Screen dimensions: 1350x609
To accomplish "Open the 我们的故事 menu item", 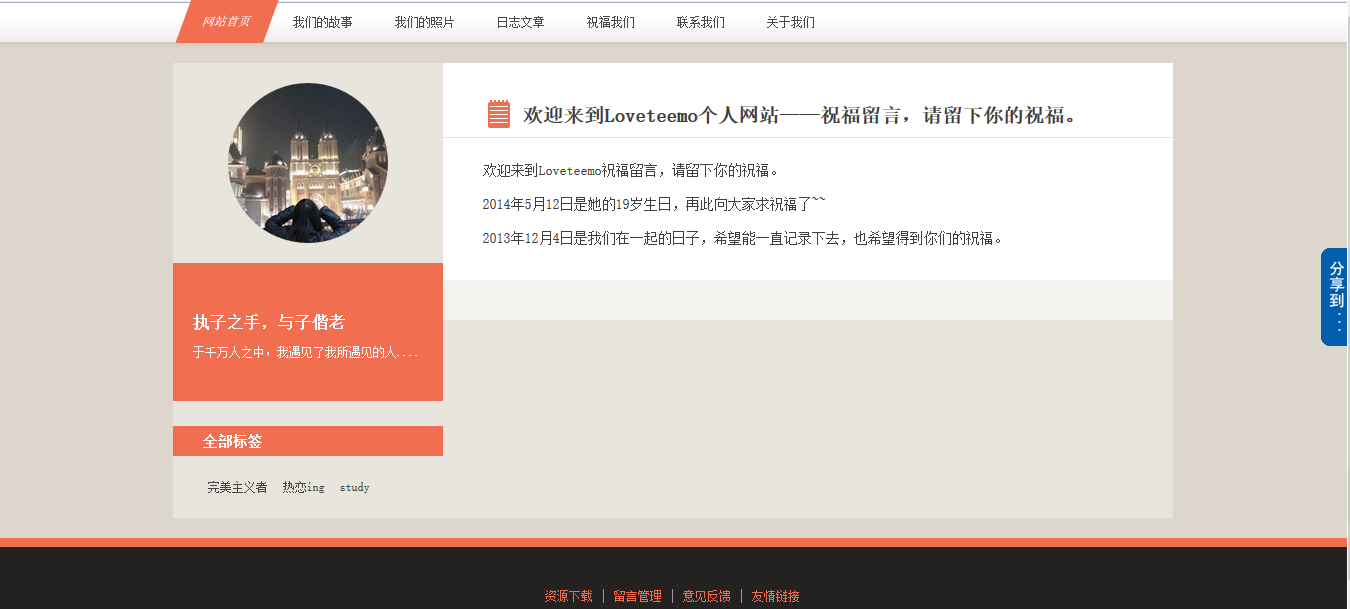I will click(322, 22).
